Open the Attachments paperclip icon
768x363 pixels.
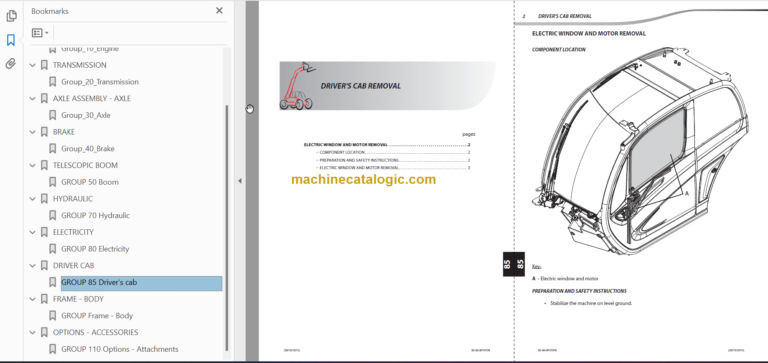click(x=11, y=64)
